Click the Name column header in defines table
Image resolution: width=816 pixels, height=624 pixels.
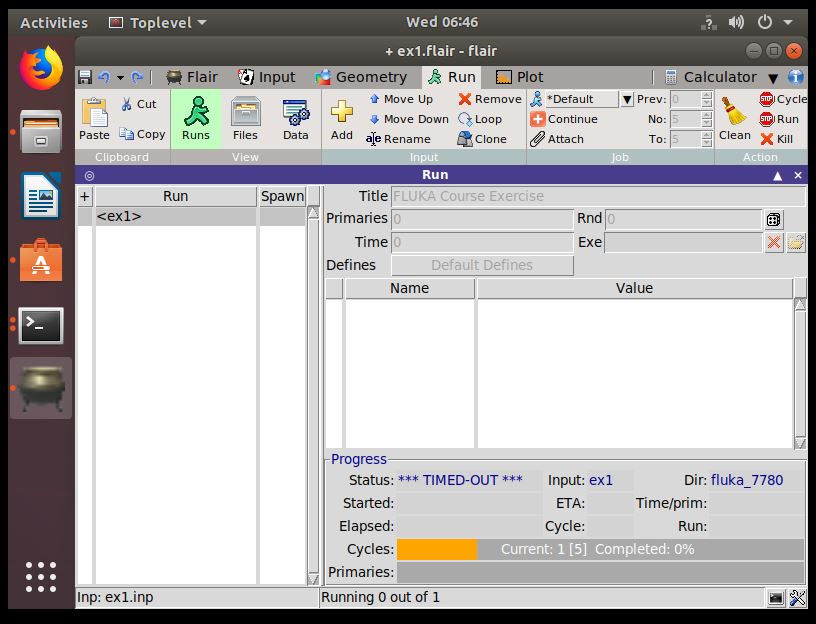click(410, 288)
